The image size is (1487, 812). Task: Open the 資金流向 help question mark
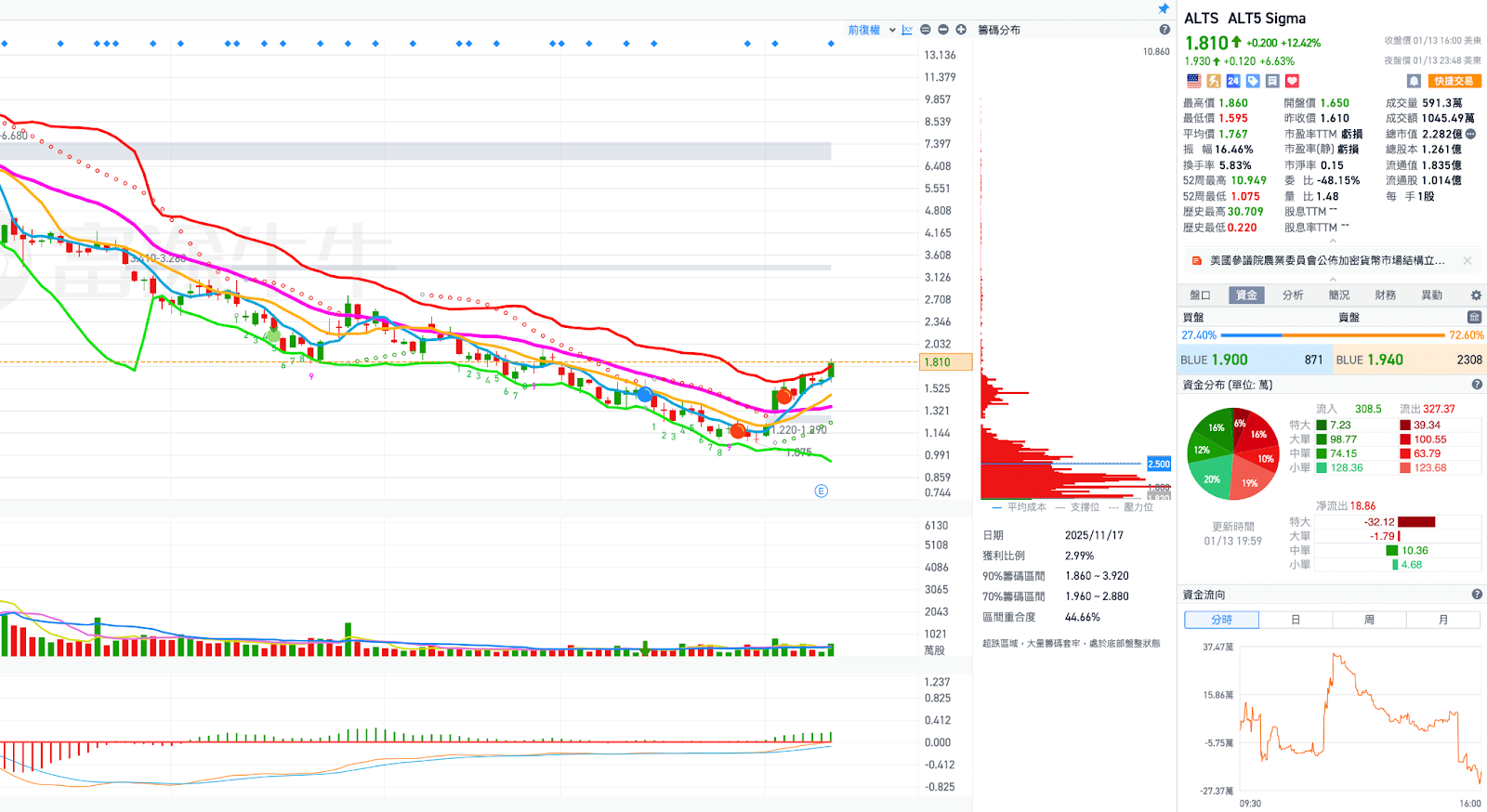tap(1477, 595)
